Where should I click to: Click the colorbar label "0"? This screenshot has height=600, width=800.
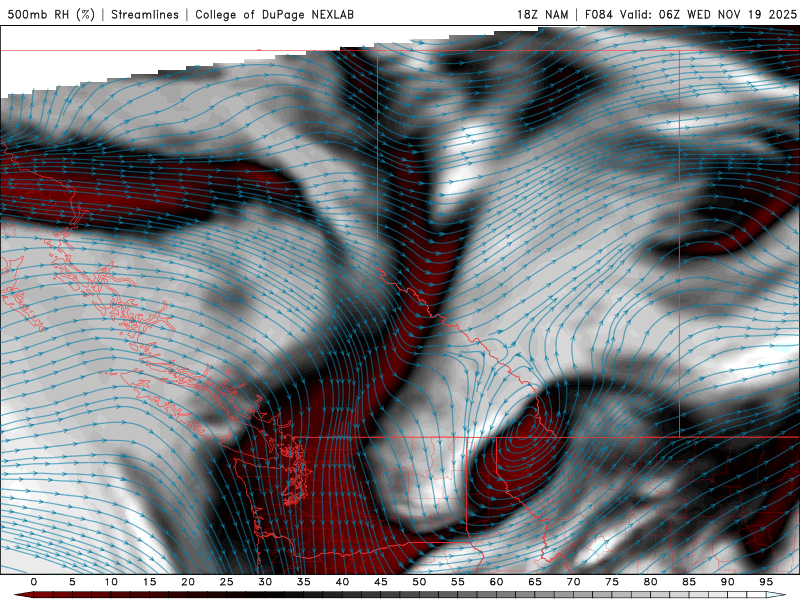coord(34,582)
